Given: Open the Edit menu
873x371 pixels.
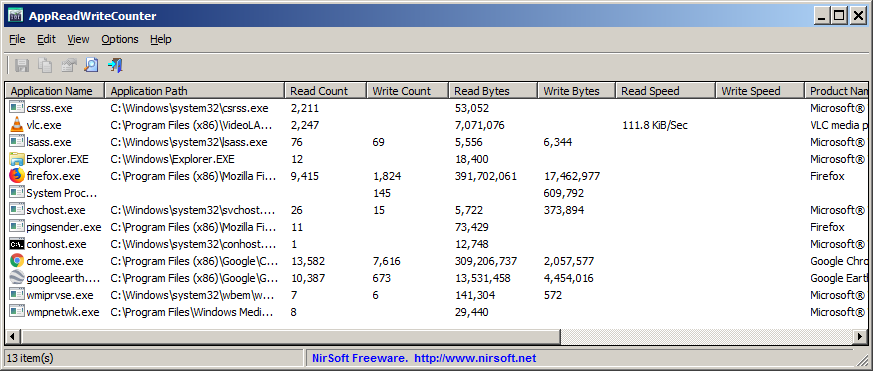Looking at the screenshot, I should point(47,39).
